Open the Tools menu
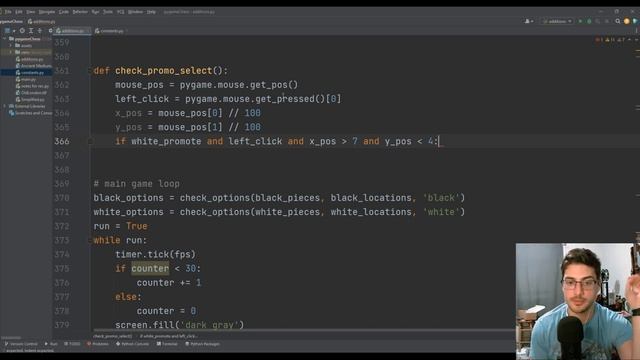This screenshot has width=640, height=360. [108, 12]
